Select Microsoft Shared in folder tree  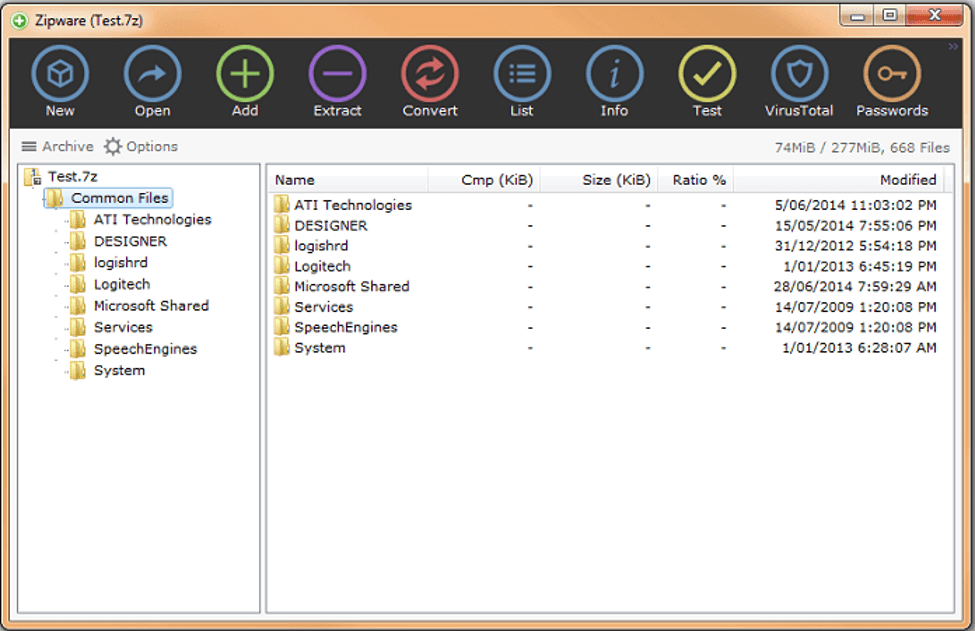tap(150, 306)
